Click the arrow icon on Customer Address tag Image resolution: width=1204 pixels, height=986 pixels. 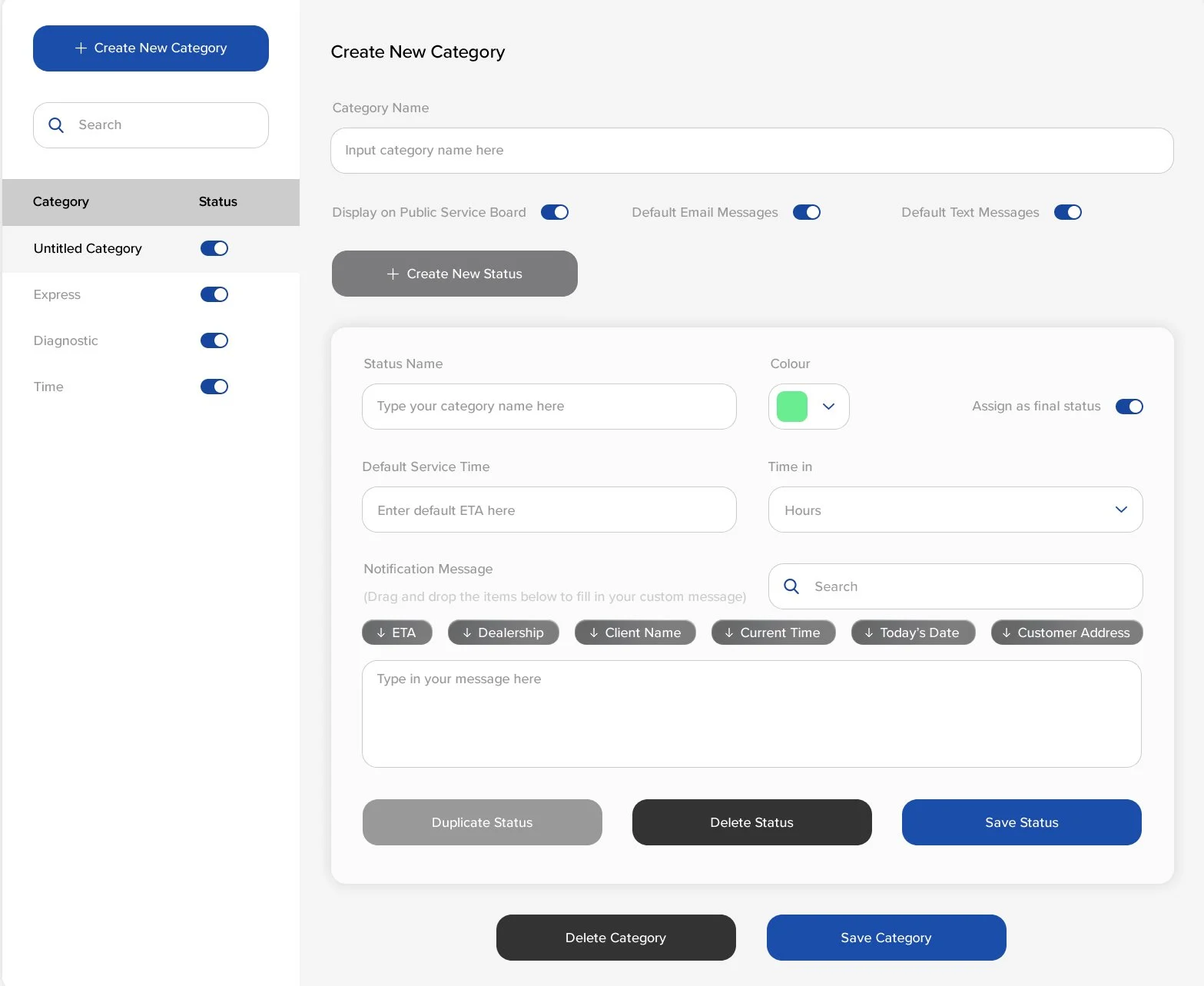click(1007, 632)
